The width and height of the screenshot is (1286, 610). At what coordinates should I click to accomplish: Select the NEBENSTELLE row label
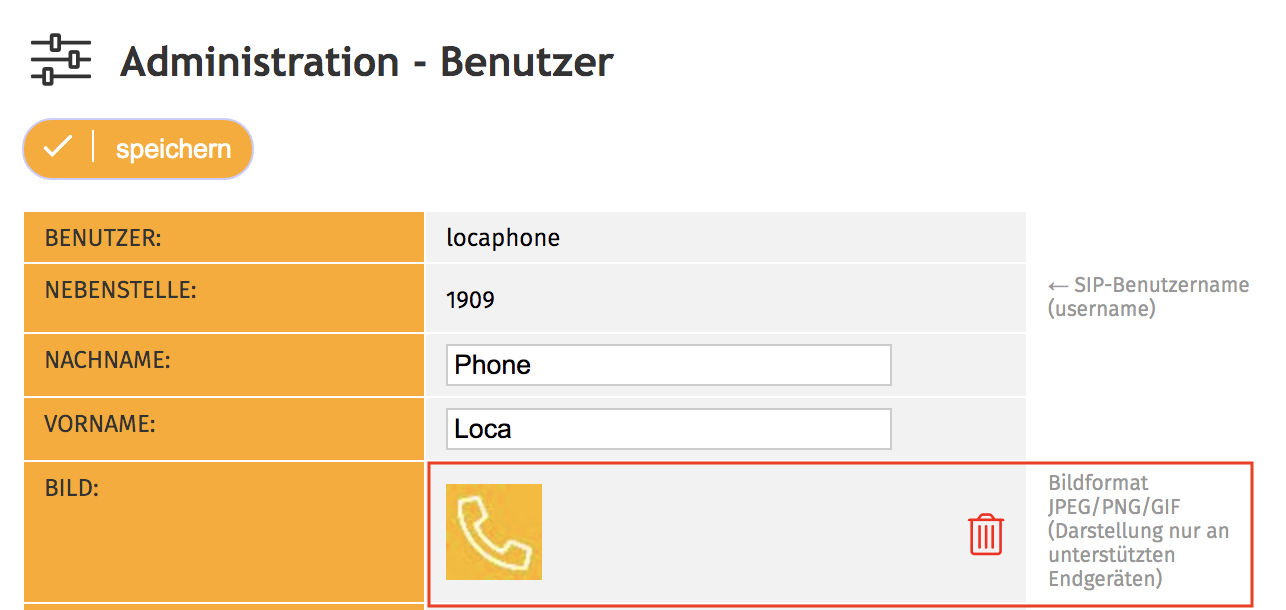[120, 291]
